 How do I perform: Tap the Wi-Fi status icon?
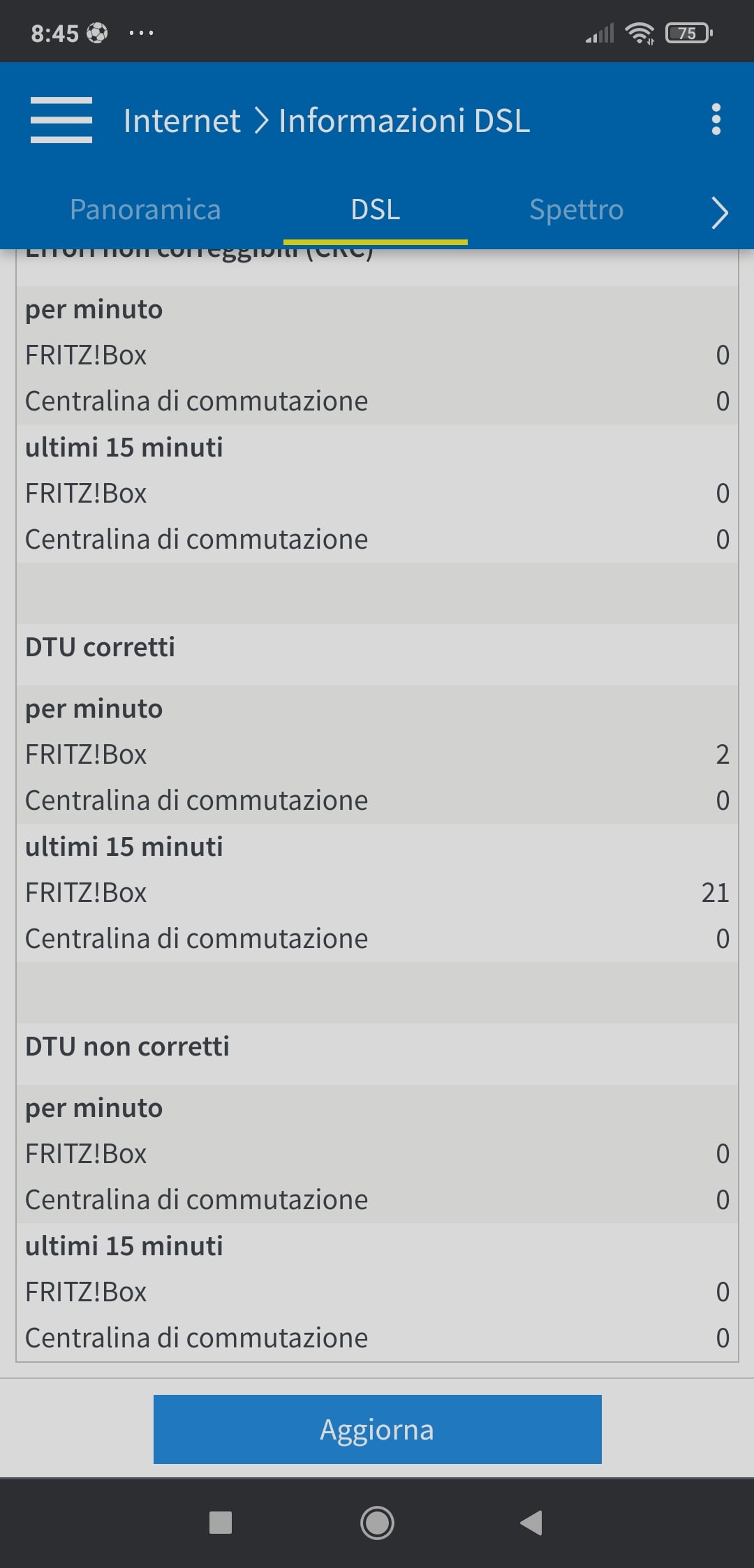(x=640, y=33)
